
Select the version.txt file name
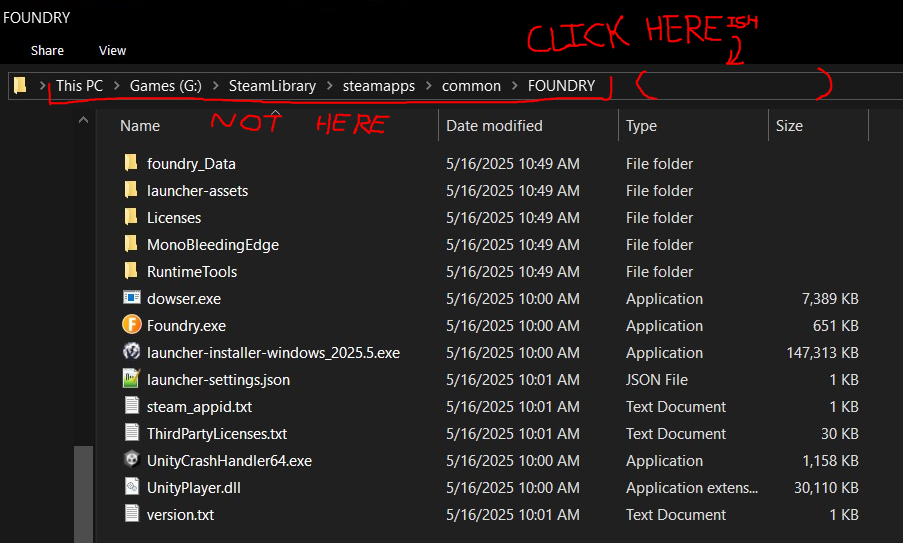[x=180, y=515]
